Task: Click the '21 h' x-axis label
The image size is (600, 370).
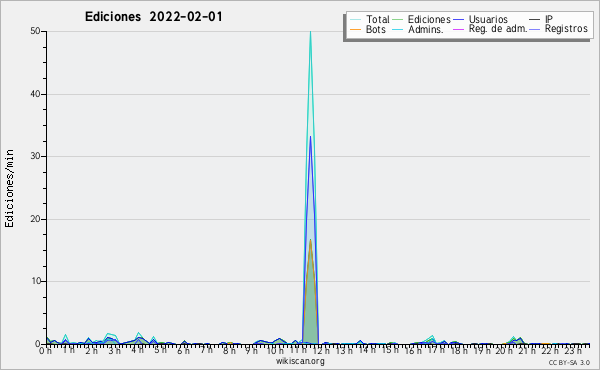Action: pyautogui.click(x=527, y=350)
